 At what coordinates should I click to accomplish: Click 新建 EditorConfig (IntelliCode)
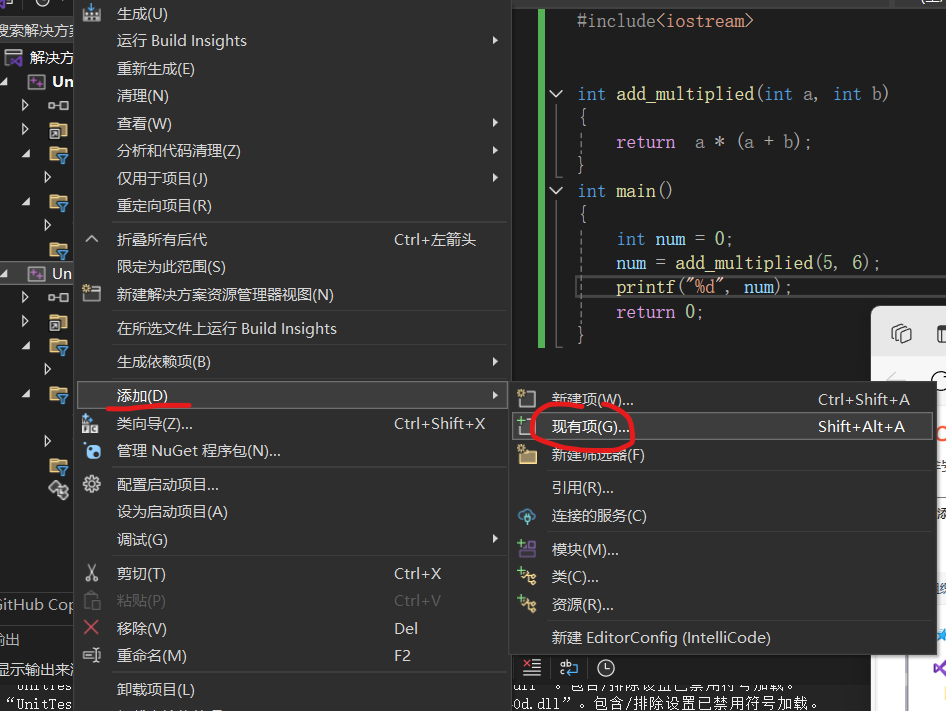pos(722,637)
